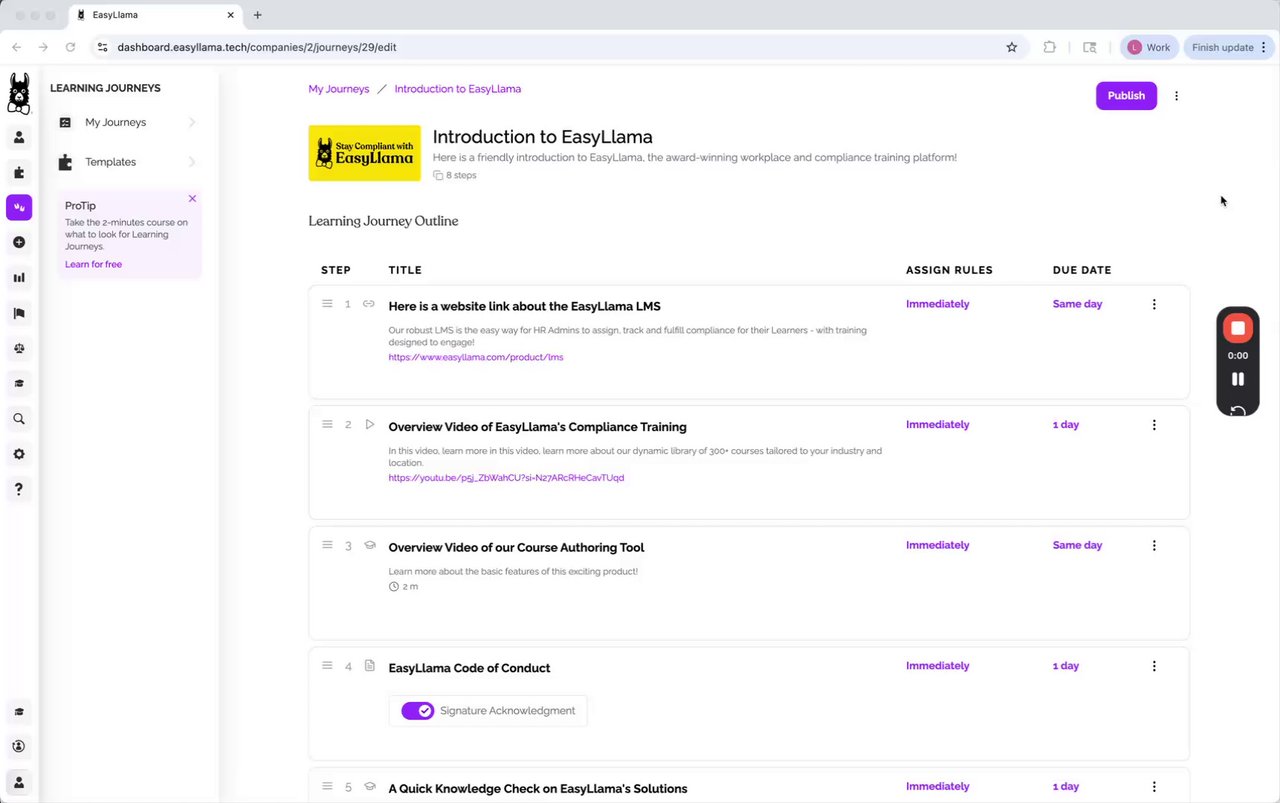Open options menu for Code of Conduct step

[x=1154, y=666]
